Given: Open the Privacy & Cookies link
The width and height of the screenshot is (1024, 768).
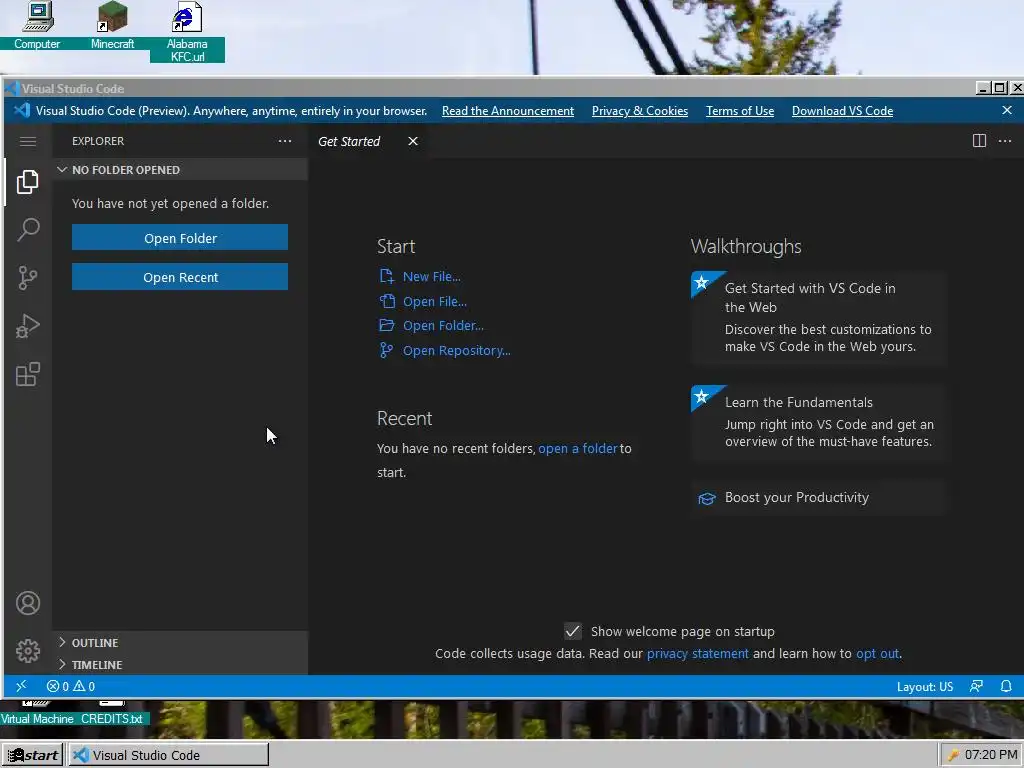Looking at the screenshot, I should pos(640,111).
